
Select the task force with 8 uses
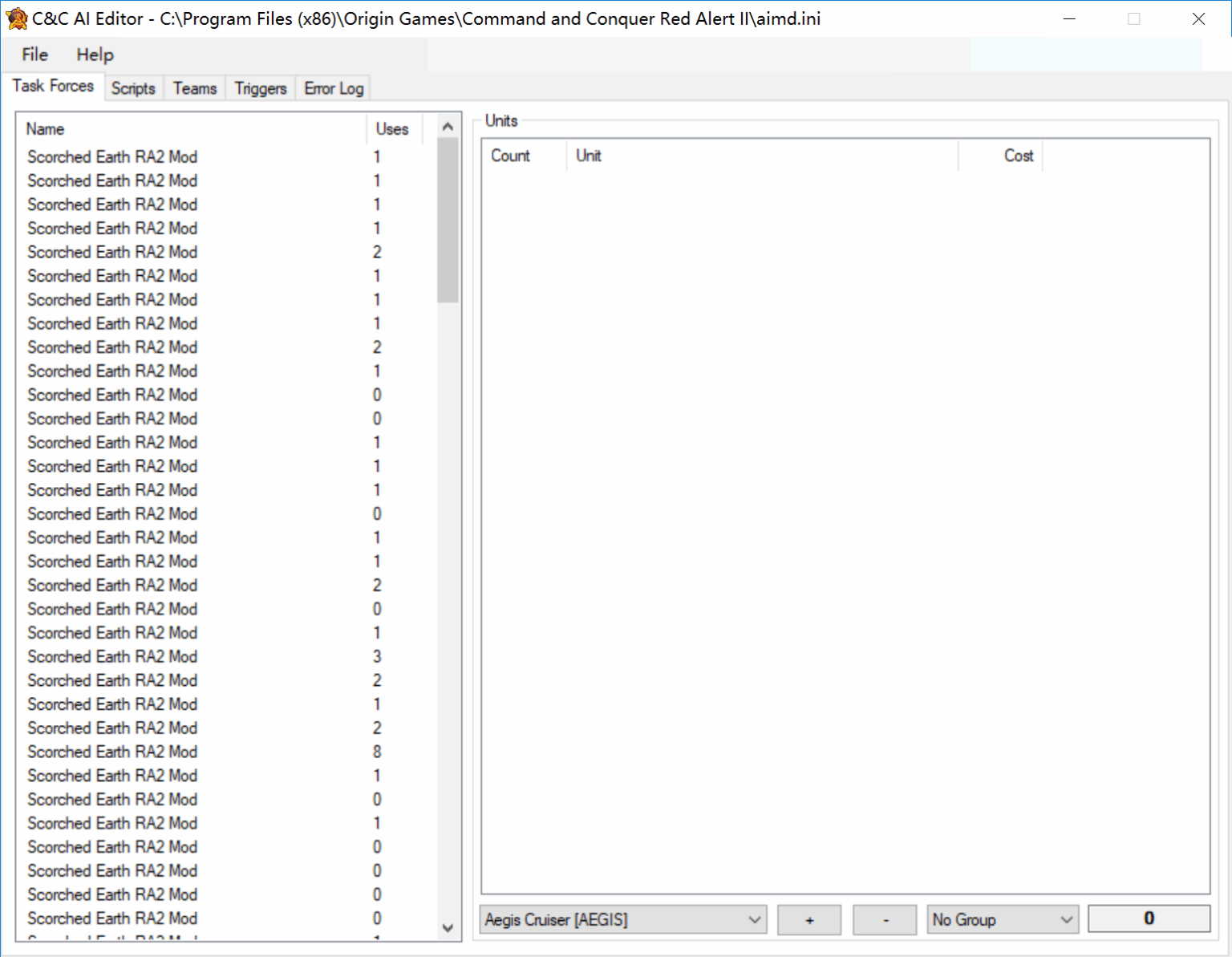click(x=112, y=752)
